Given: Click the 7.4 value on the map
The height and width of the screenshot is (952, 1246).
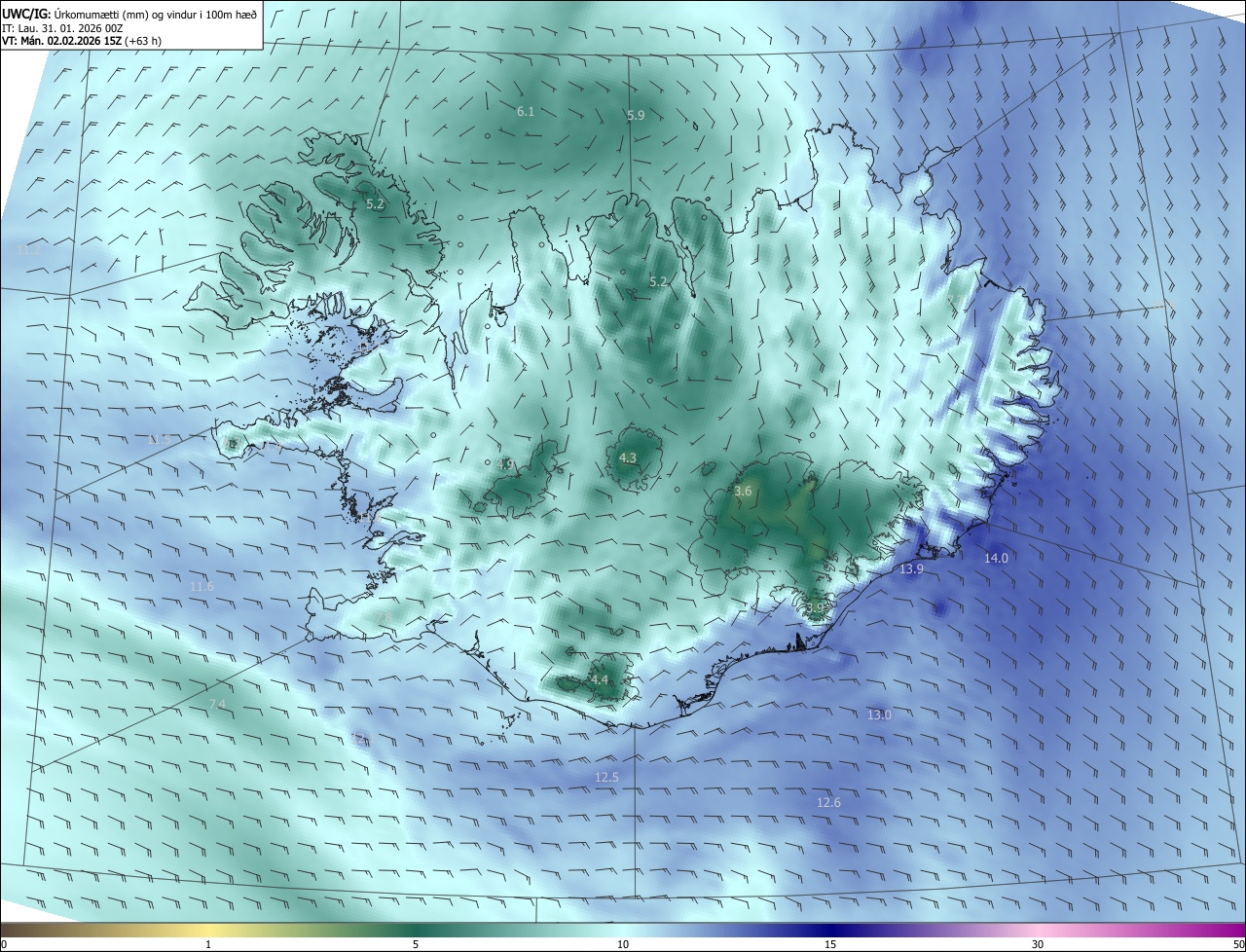Looking at the screenshot, I should 217,704.
